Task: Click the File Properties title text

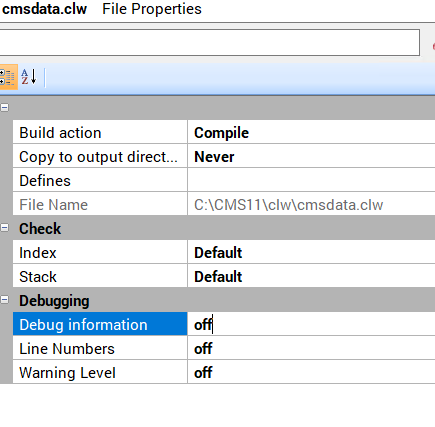Action: click(152, 9)
